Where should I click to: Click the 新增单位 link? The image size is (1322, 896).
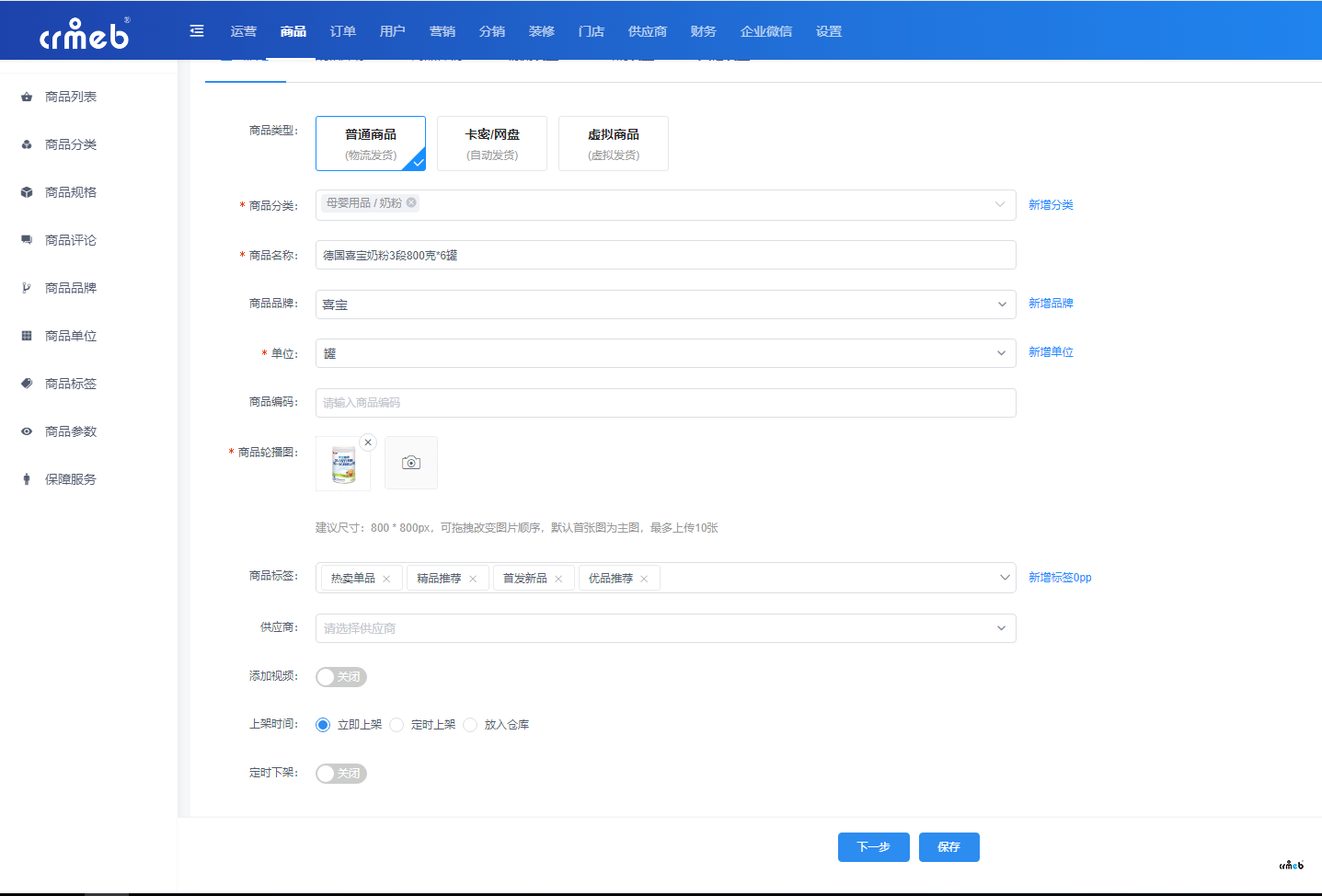click(1051, 352)
